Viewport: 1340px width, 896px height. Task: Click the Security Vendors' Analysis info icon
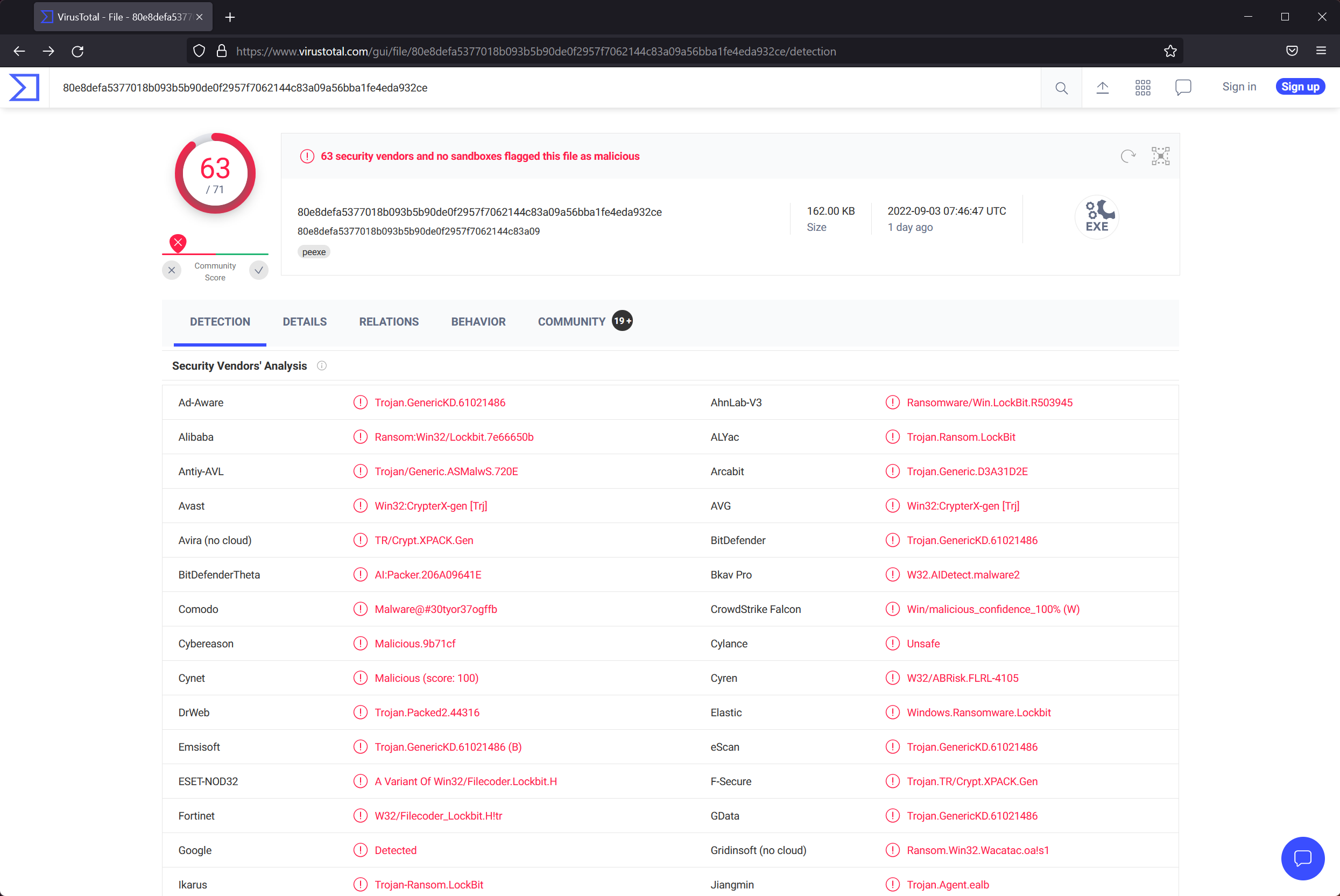coord(322,366)
